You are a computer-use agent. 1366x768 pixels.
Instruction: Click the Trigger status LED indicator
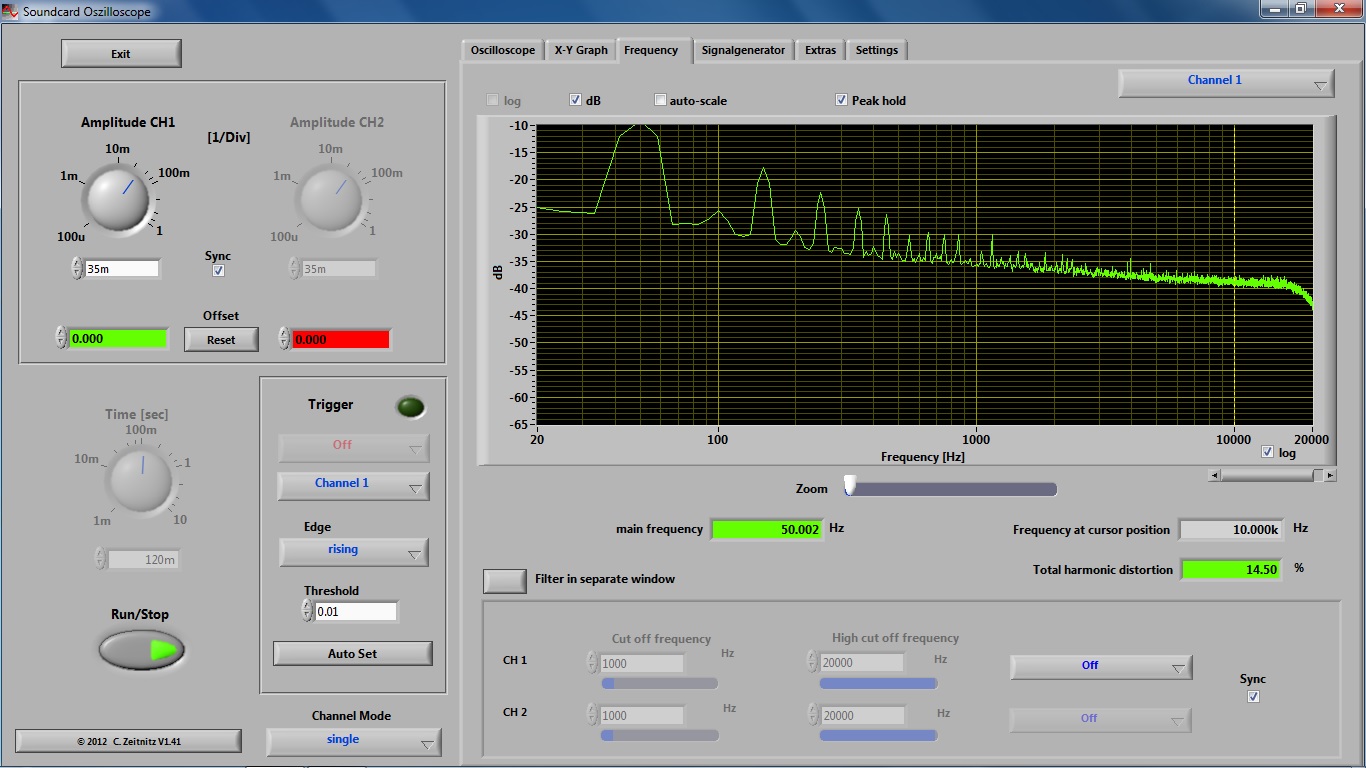(410, 407)
